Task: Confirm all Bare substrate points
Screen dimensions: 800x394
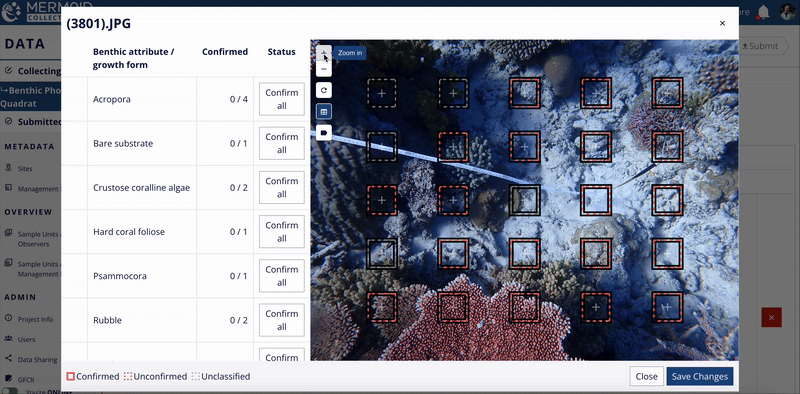Action: tap(282, 143)
